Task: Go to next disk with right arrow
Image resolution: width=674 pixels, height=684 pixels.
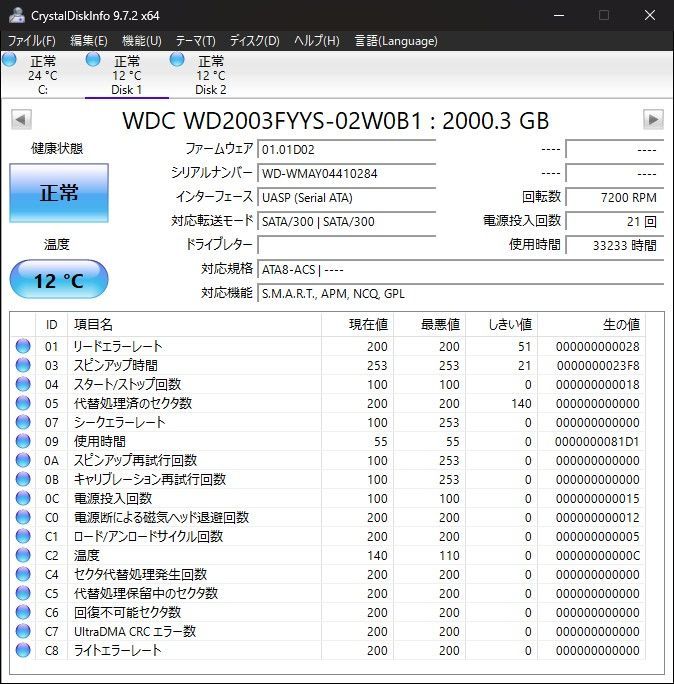Action: (x=653, y=120)
